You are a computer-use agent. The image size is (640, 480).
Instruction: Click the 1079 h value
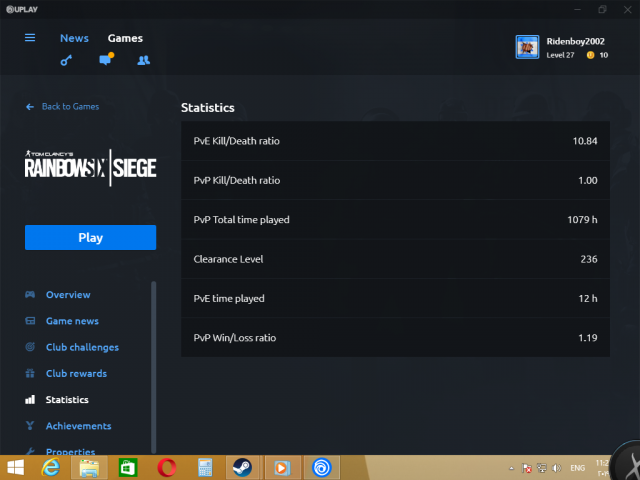pos(582,220)
